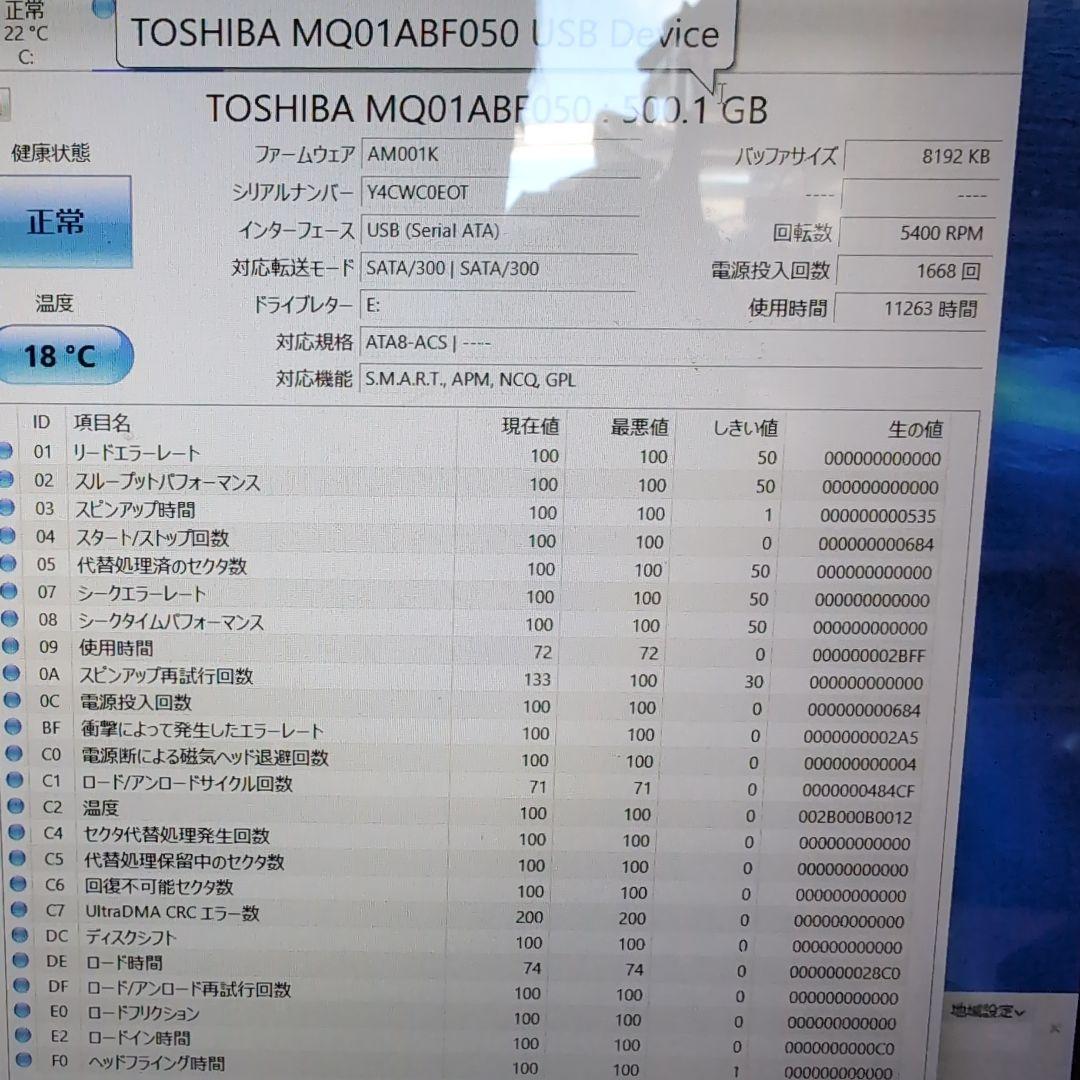Screen dimensions: 1080x1080
Task: Click the status icon for row 09 使用時間
Action: (10, 646)
